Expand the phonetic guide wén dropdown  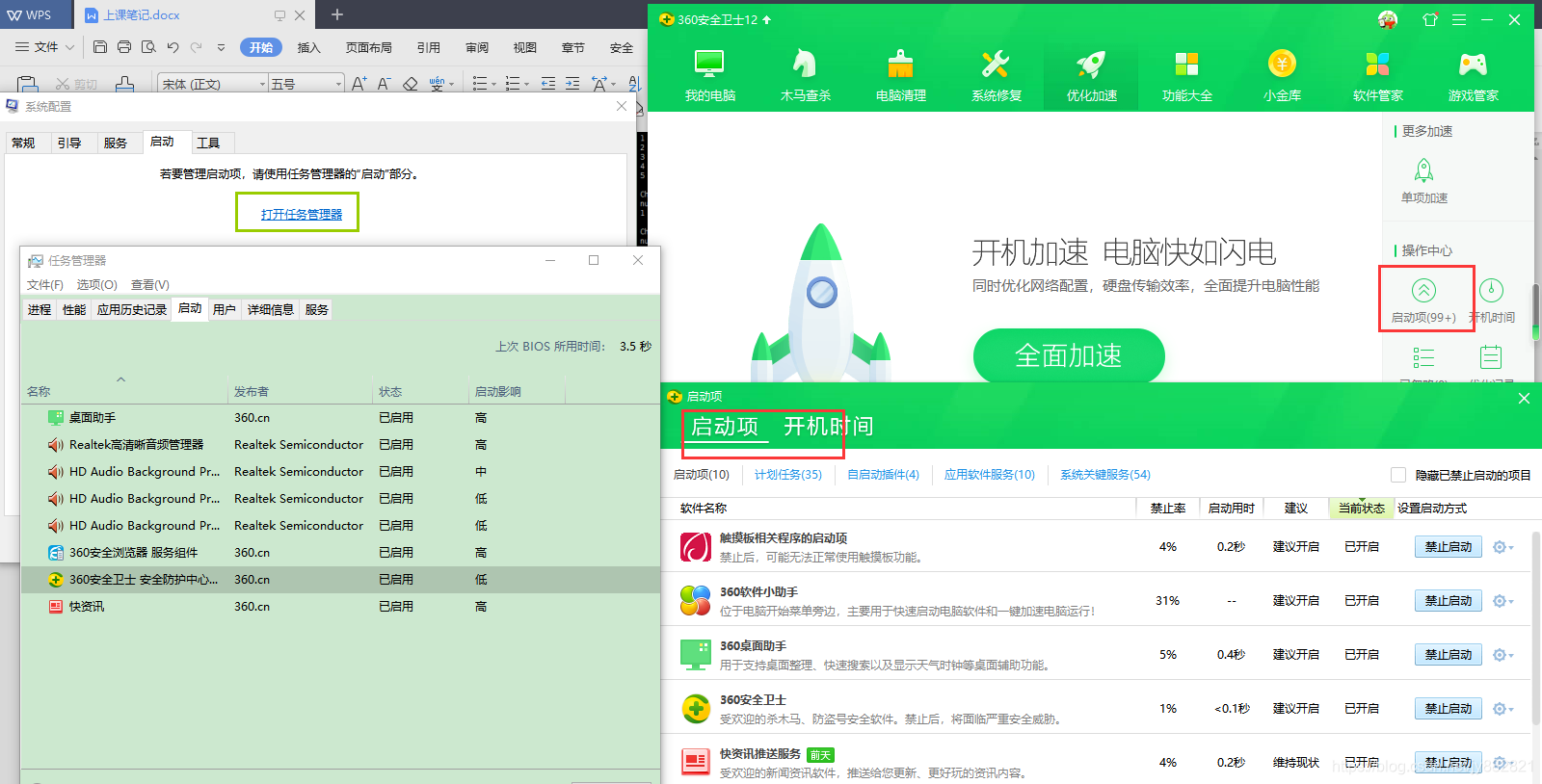(x=451, y=85)
